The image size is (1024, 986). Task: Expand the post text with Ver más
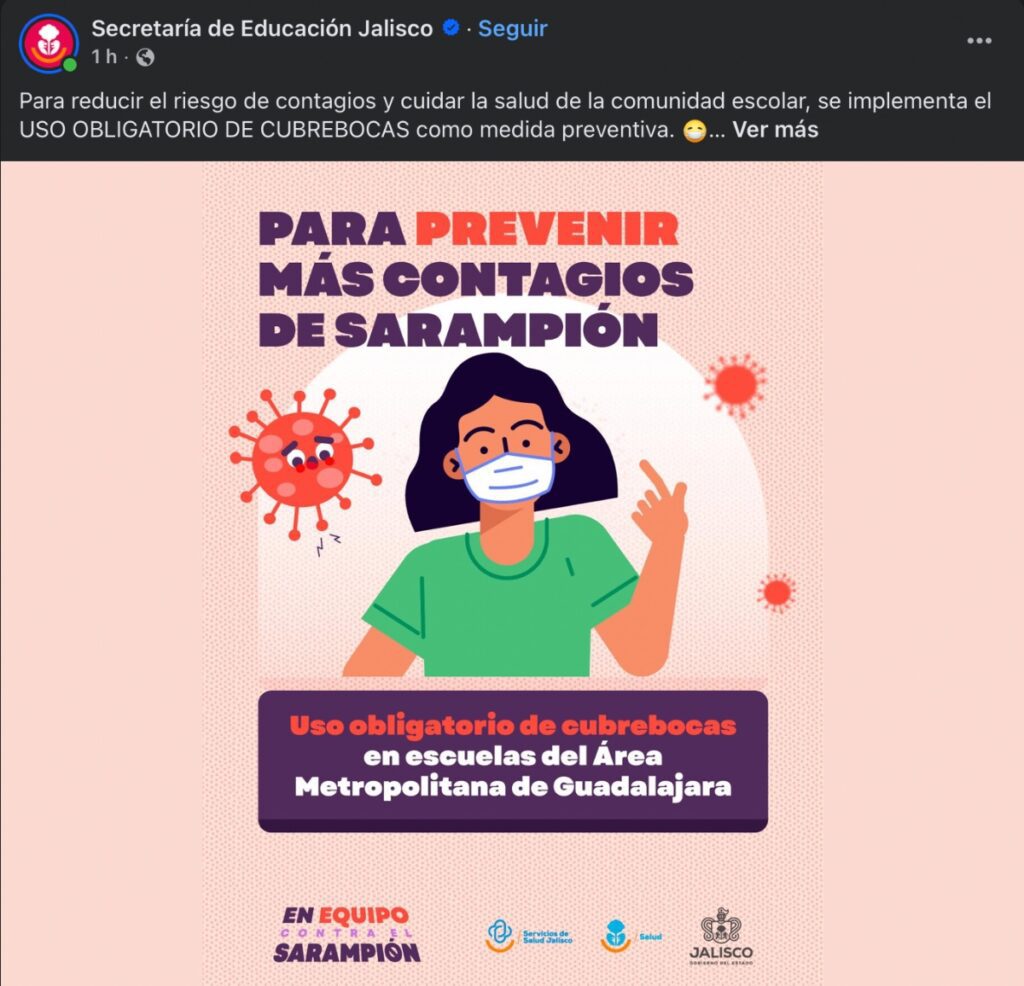click(x=775, y=129)
